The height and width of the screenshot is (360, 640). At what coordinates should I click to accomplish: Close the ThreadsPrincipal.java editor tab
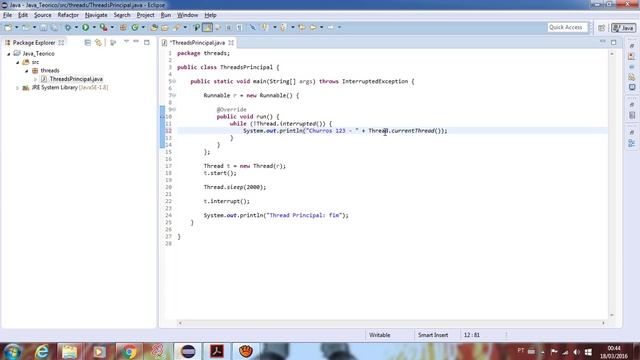point(231,42)
